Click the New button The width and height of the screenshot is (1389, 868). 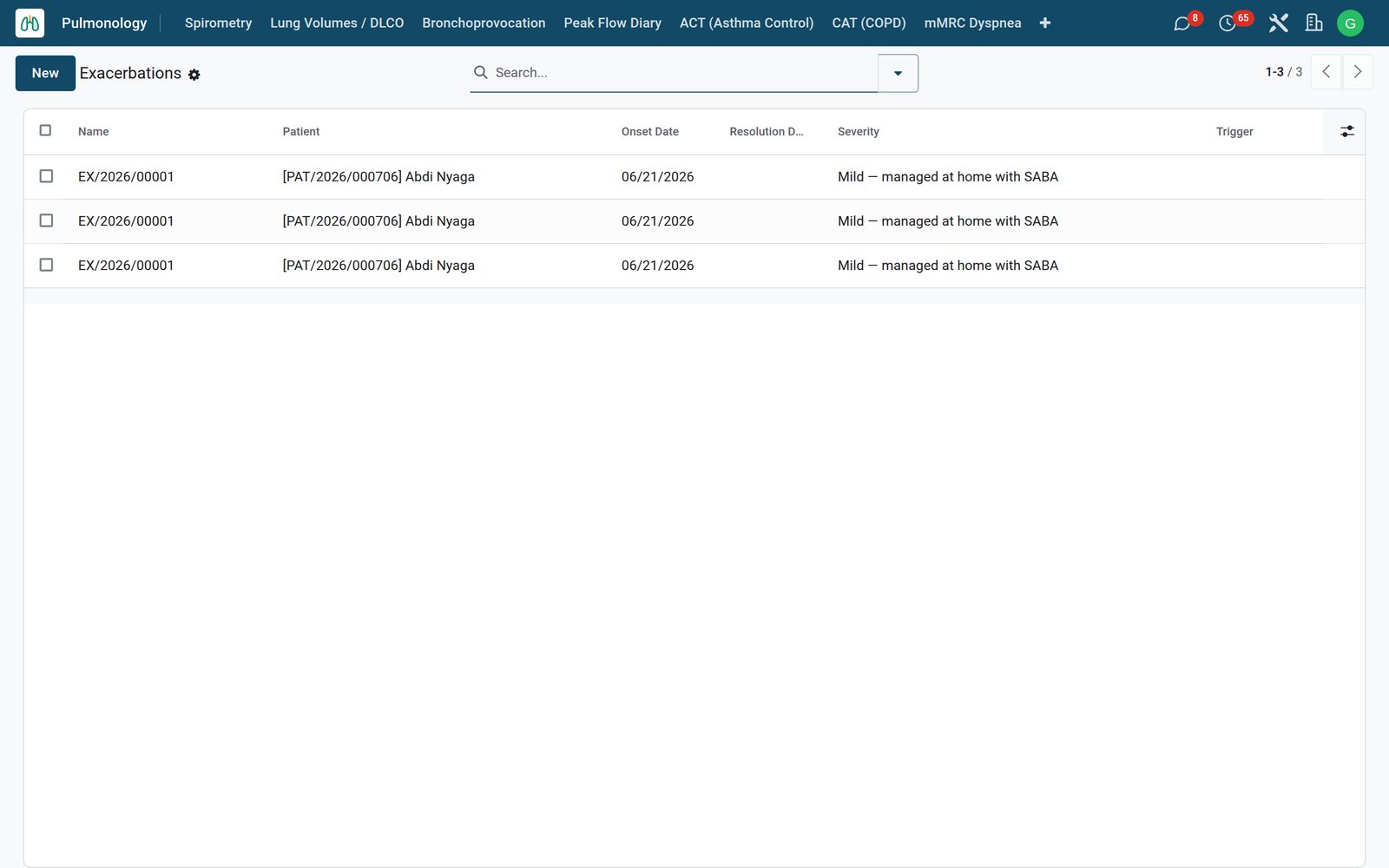coord(45,73)
